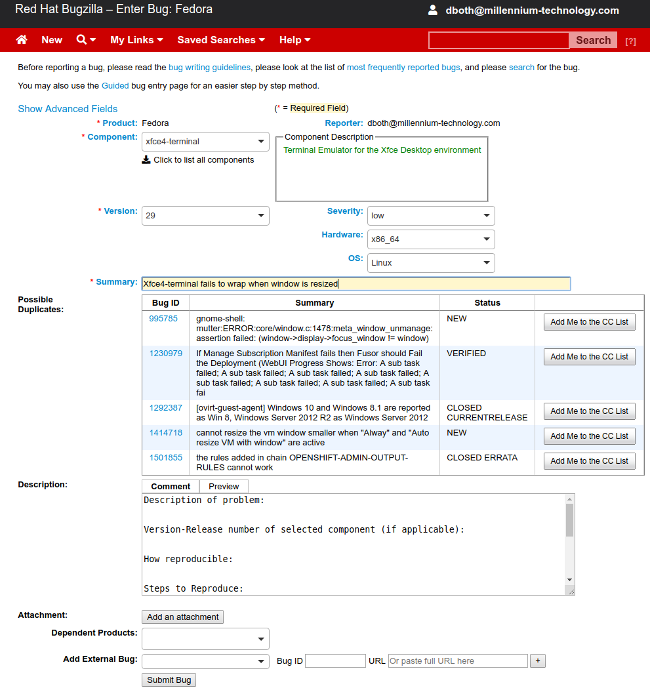
Task: Expand the Saved Searches menu
Action: point(221,40)
